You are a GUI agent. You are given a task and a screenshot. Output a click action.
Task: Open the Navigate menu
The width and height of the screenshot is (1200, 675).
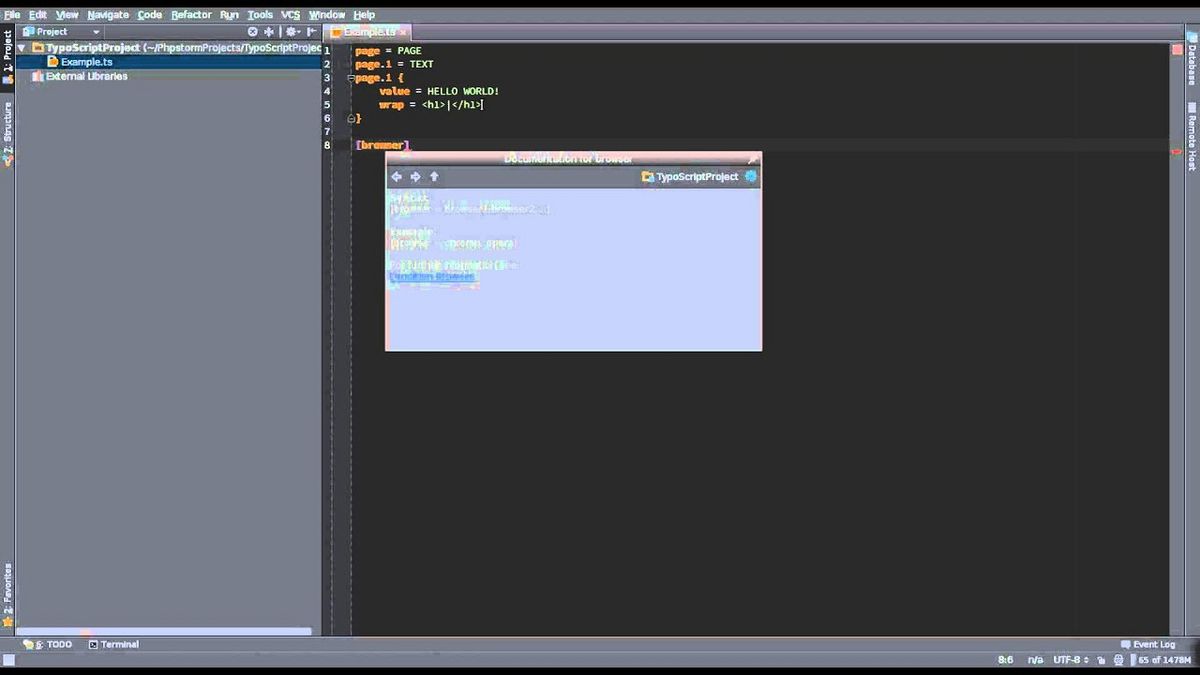[x=107, y=14]
